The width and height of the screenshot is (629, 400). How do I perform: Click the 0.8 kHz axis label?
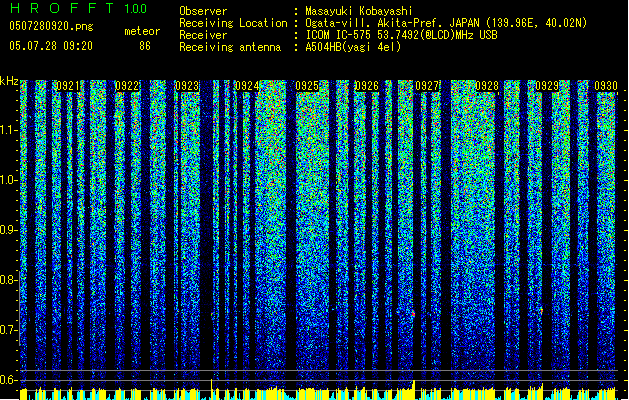(9, 280)
